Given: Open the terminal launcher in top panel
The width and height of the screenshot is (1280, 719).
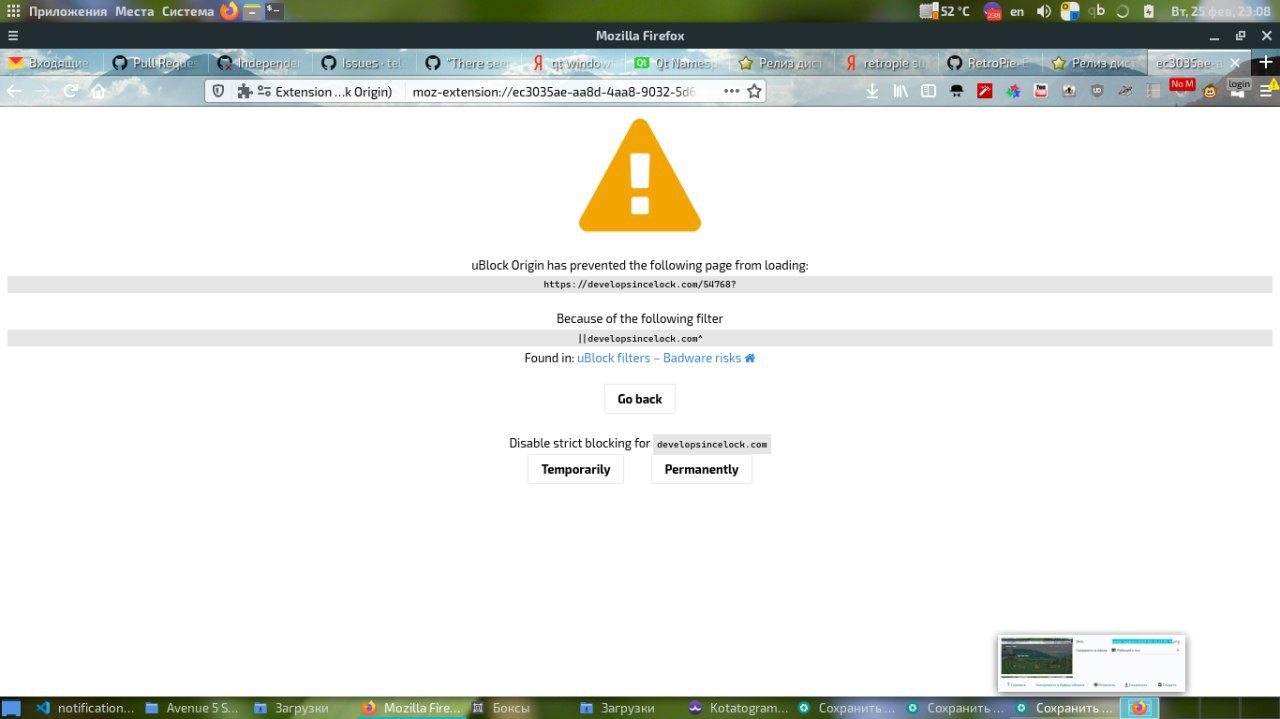Looking at the screenshot, I should click(273, 11).
